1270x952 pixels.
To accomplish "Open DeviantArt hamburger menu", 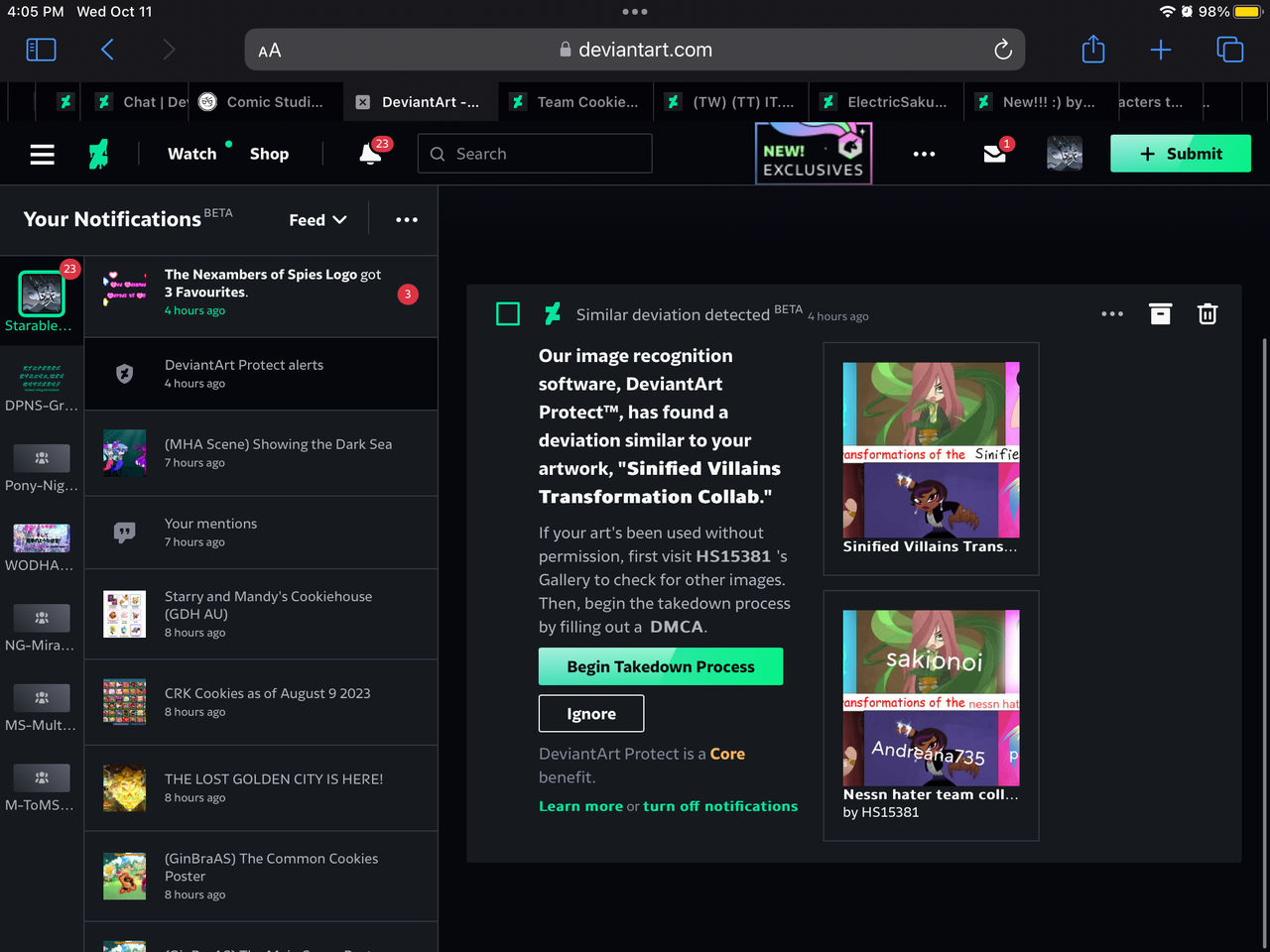I will 42,155.
